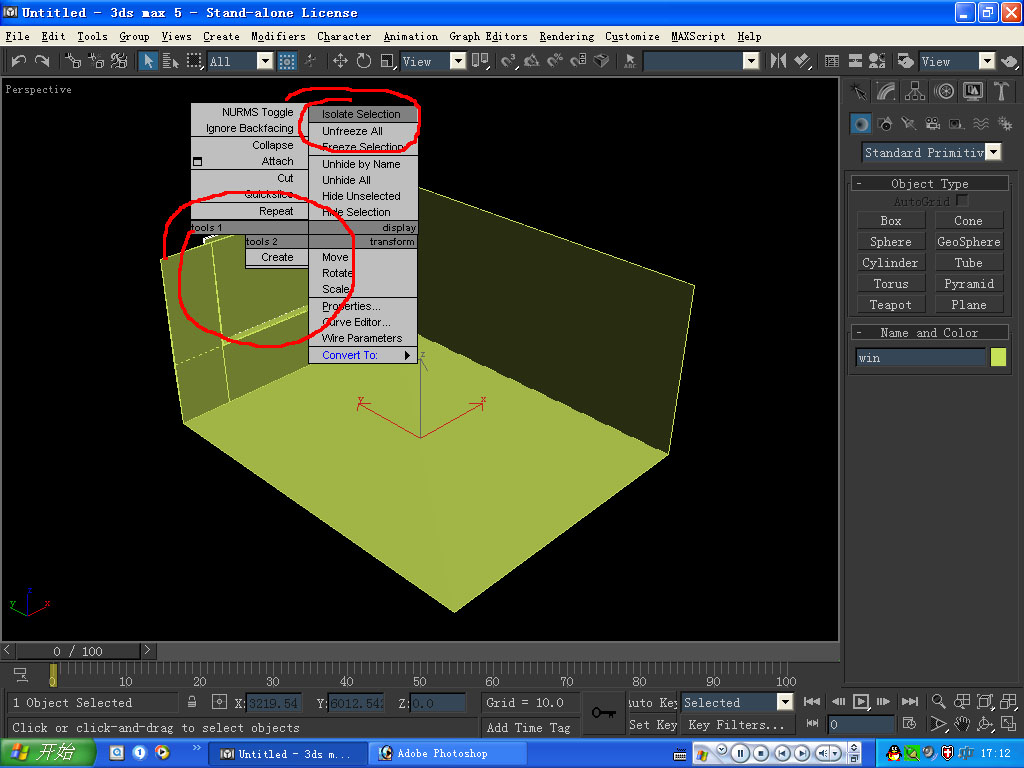Open the Modifiers menu
Image resolution: width=1024 pixels, height=768 pixels.
point(278,36)
